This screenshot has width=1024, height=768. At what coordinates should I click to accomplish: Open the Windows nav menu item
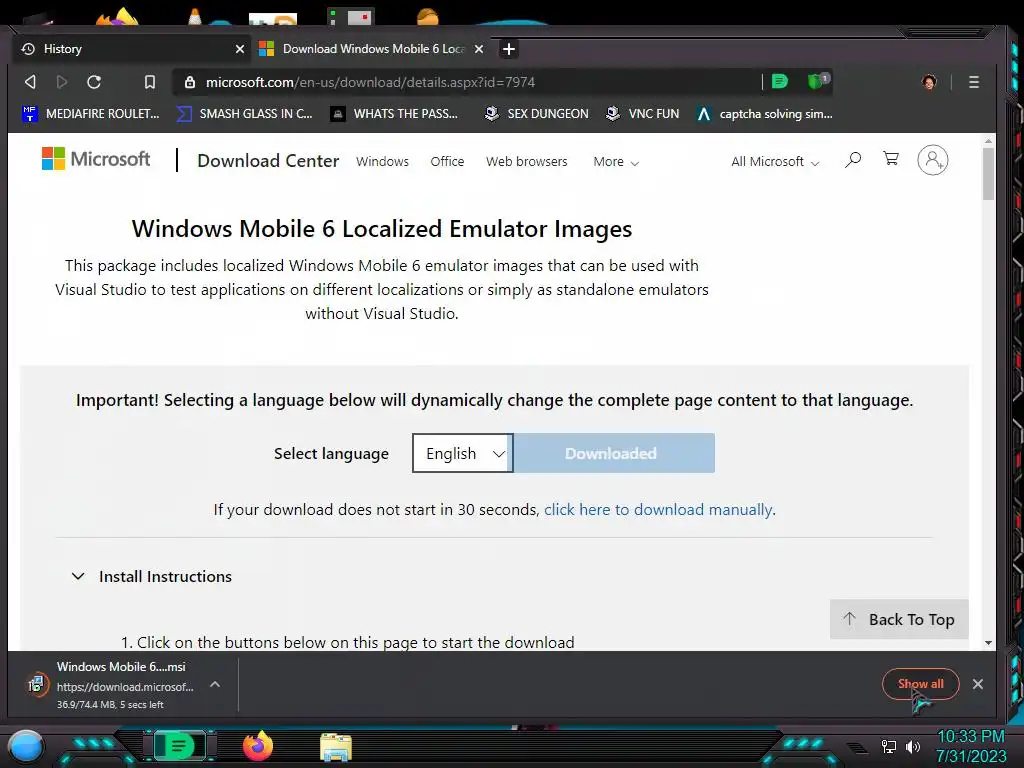[382, 161]
